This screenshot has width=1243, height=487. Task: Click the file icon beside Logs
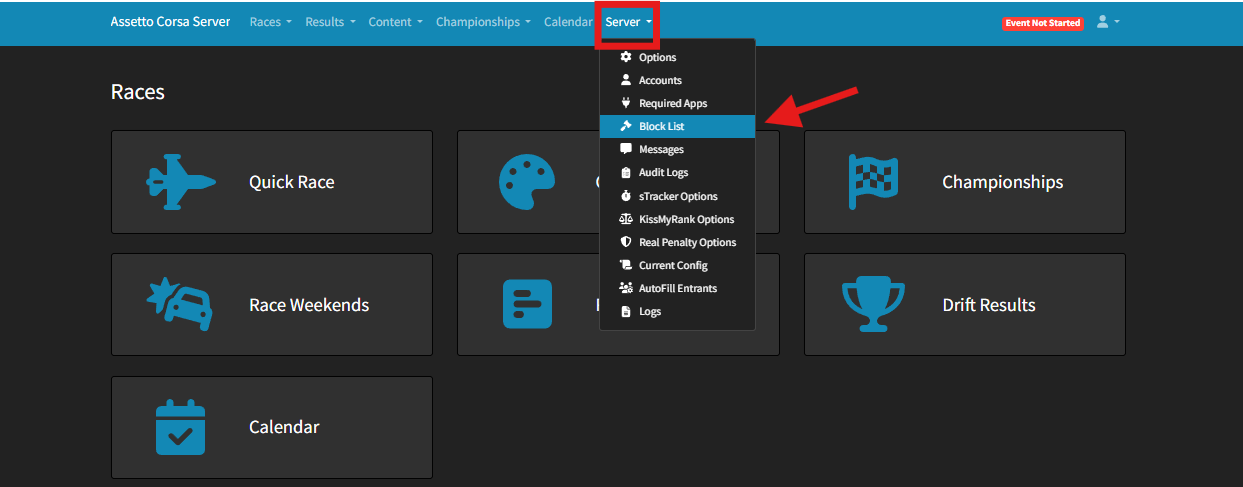coord(626,311)
